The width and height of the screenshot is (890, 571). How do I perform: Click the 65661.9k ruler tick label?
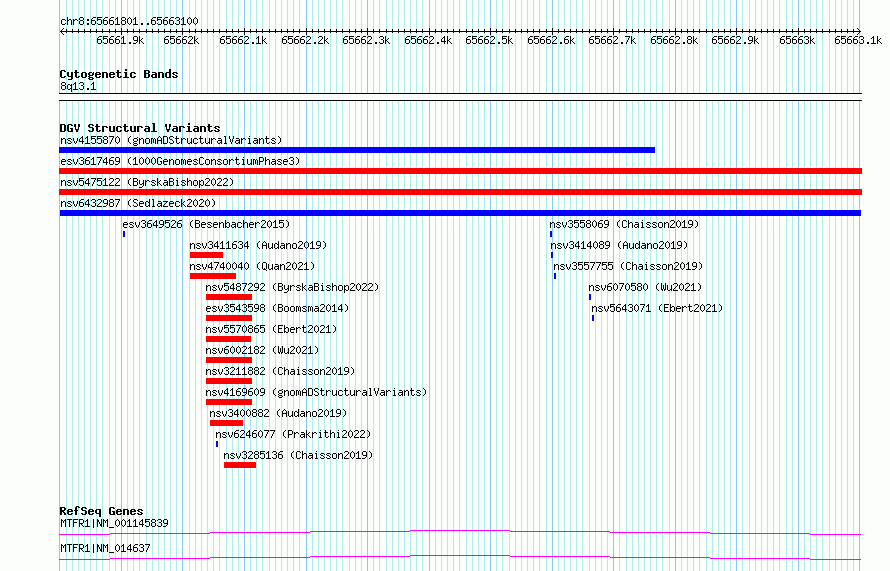click(x=120, y=40)
